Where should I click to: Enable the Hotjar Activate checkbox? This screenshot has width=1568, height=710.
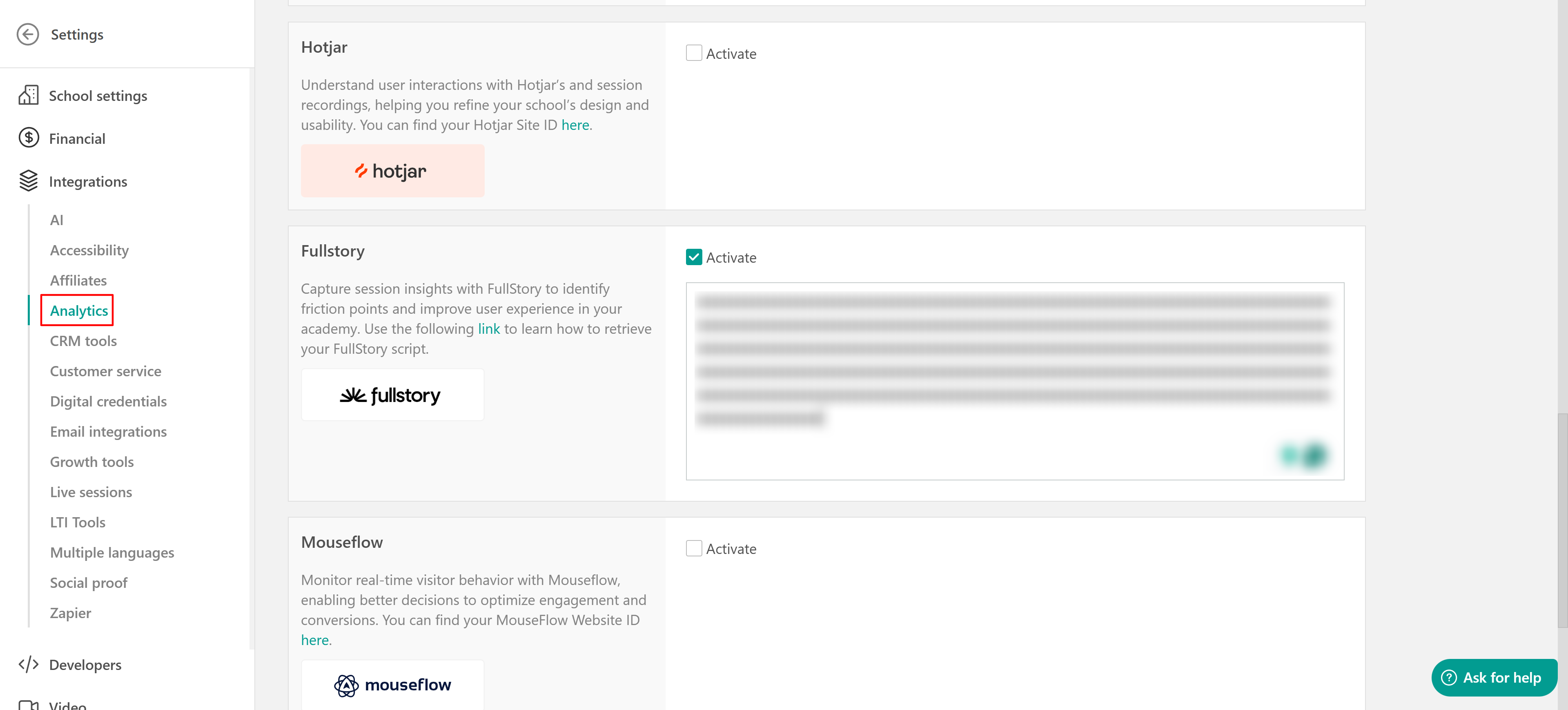click(693, 54)
